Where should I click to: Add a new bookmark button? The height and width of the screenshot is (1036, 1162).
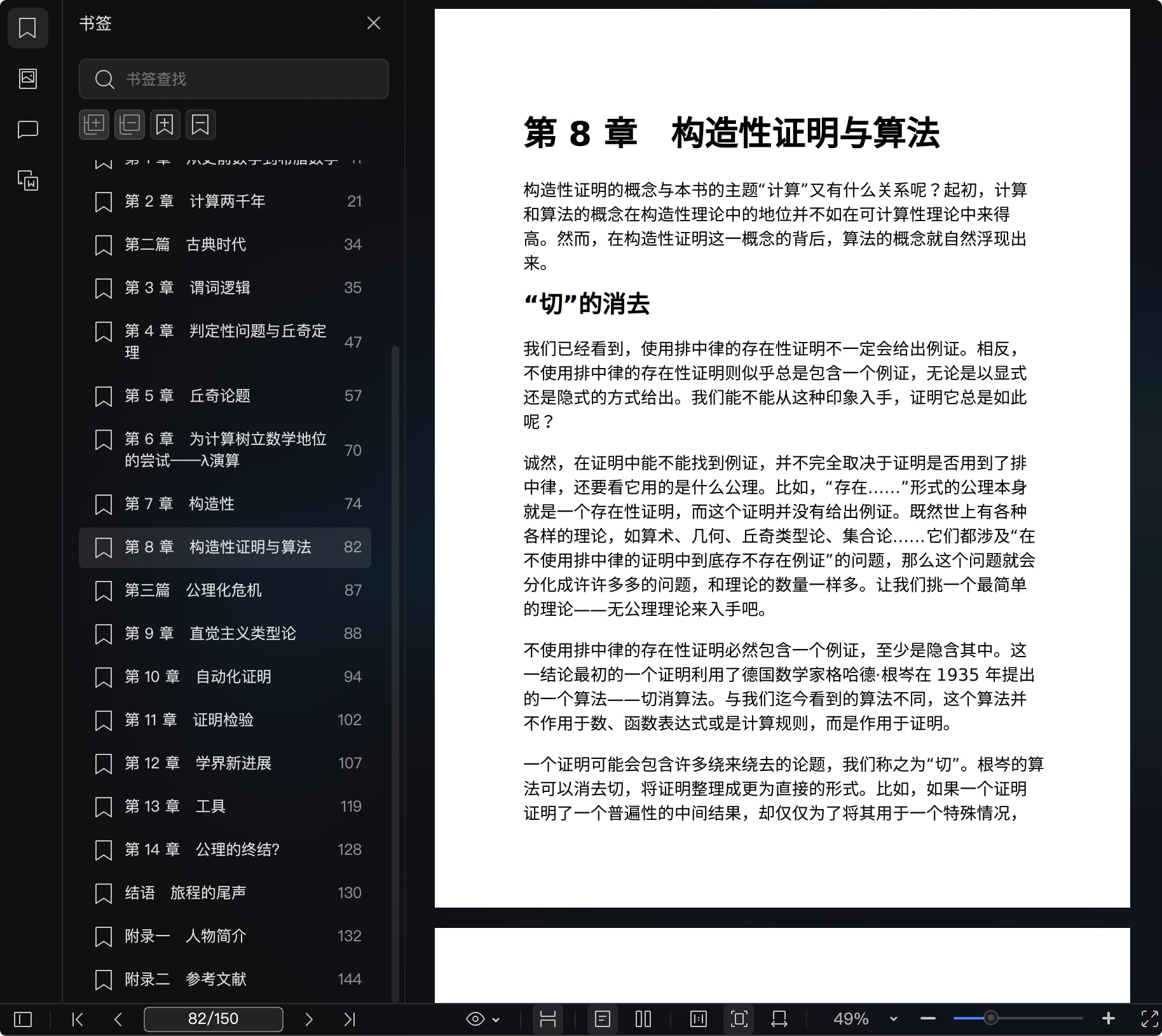pos(165,124)
